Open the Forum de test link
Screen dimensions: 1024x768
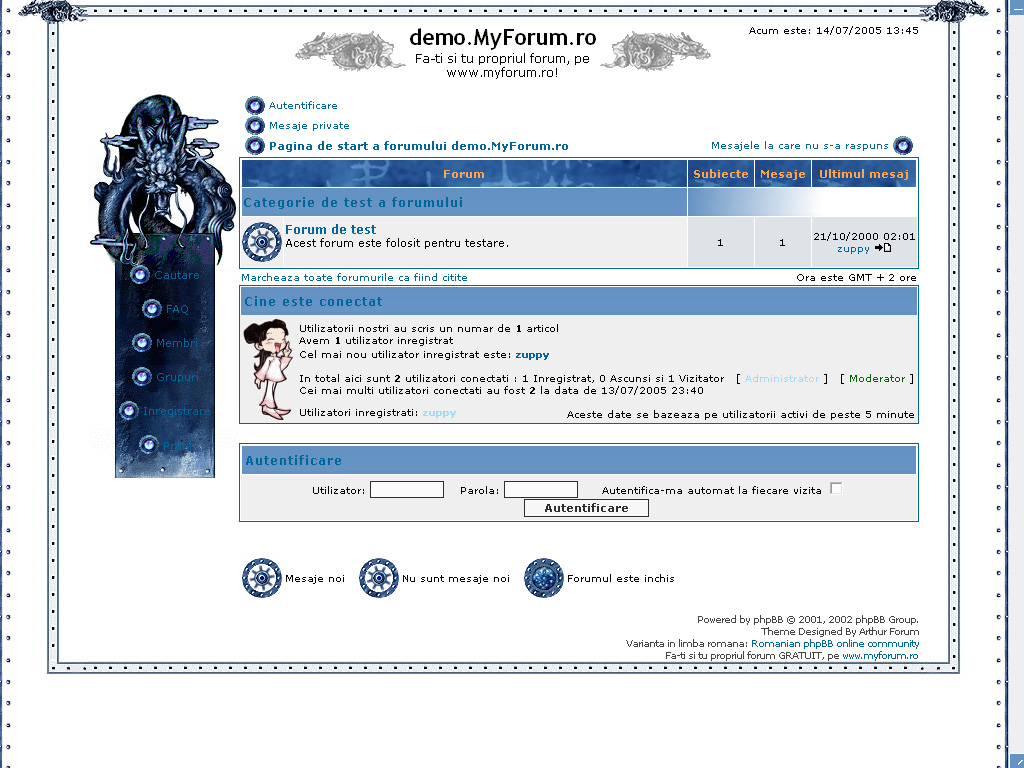pos(330,230)
